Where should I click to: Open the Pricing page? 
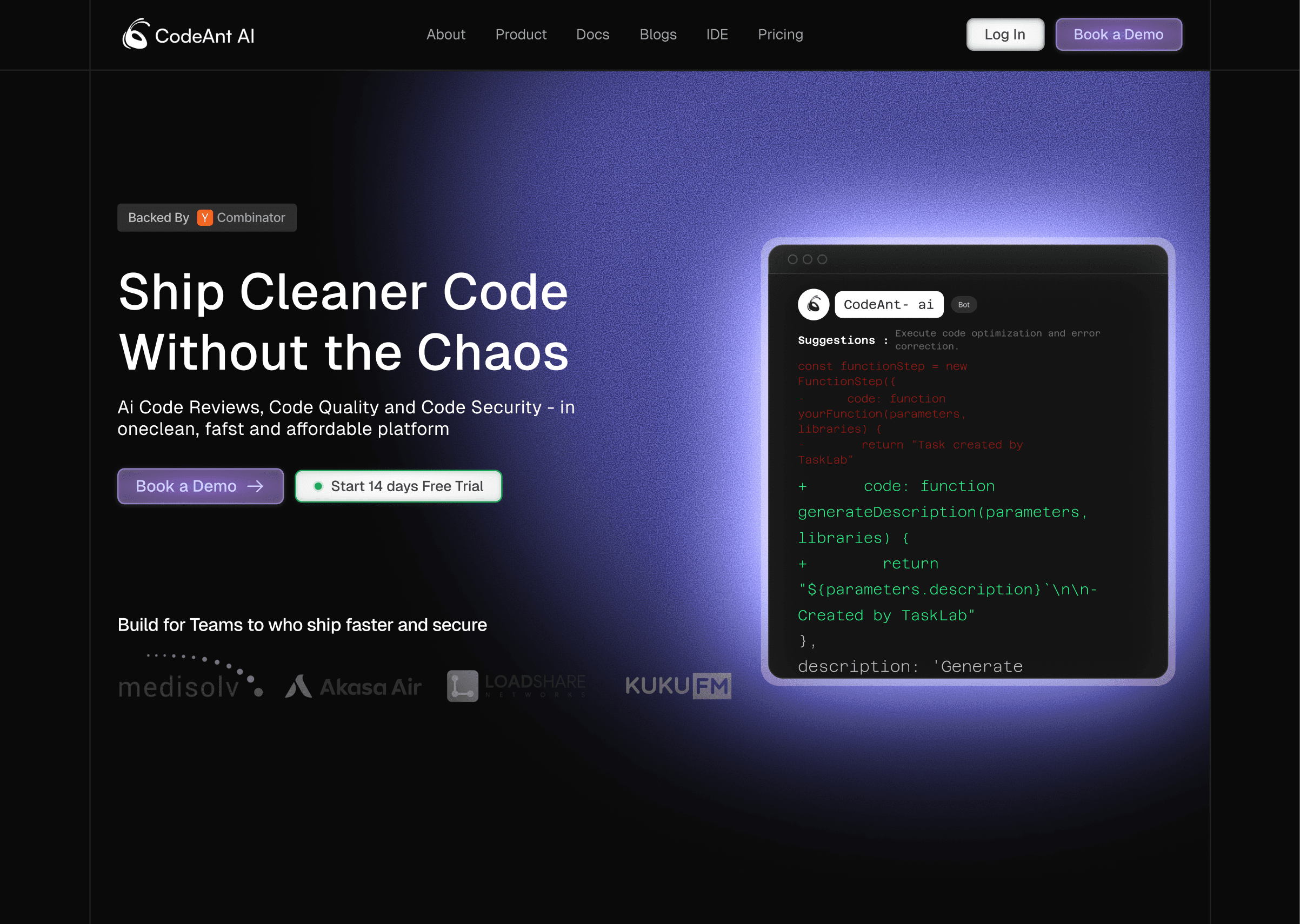[x=780, y=35]
